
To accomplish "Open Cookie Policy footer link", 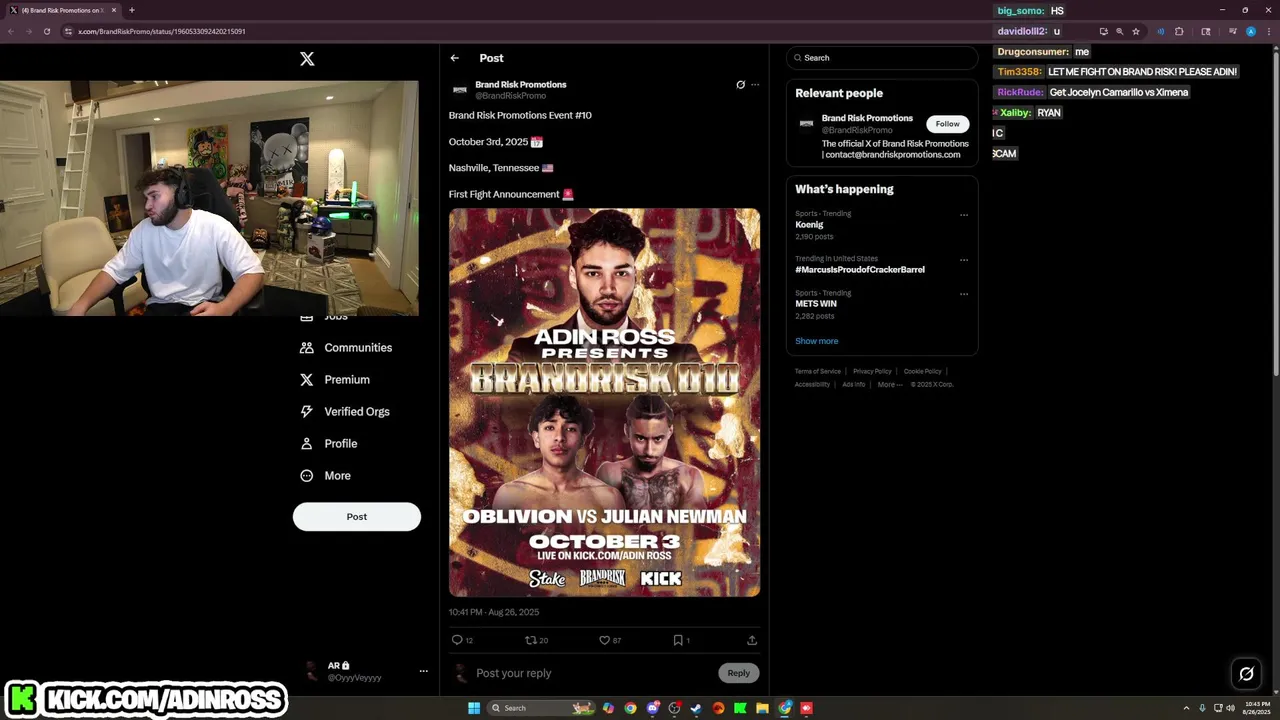I will tap(922, 371).
